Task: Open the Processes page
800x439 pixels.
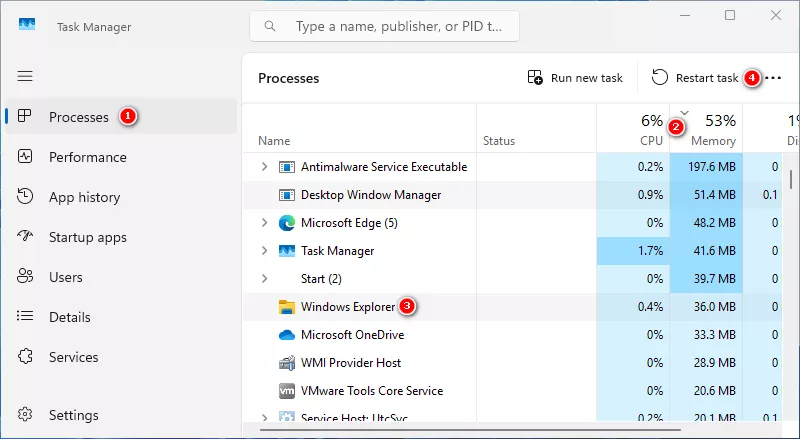Action: coord(121,117)
